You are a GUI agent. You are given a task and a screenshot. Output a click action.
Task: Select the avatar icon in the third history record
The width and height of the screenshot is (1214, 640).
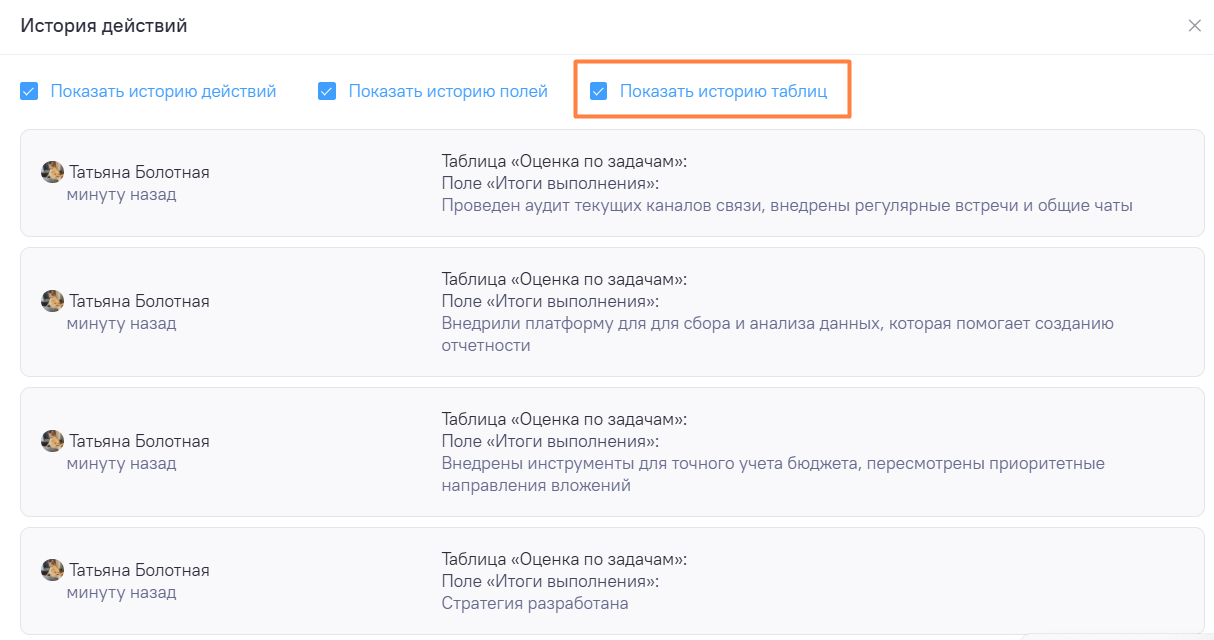coord(51,441)
